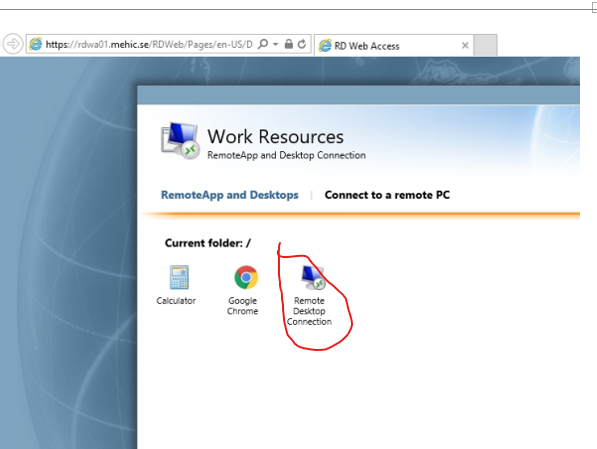Click the Google Chrome text label
Viewport: 597px width, 449px height.
tap(243, 306)
